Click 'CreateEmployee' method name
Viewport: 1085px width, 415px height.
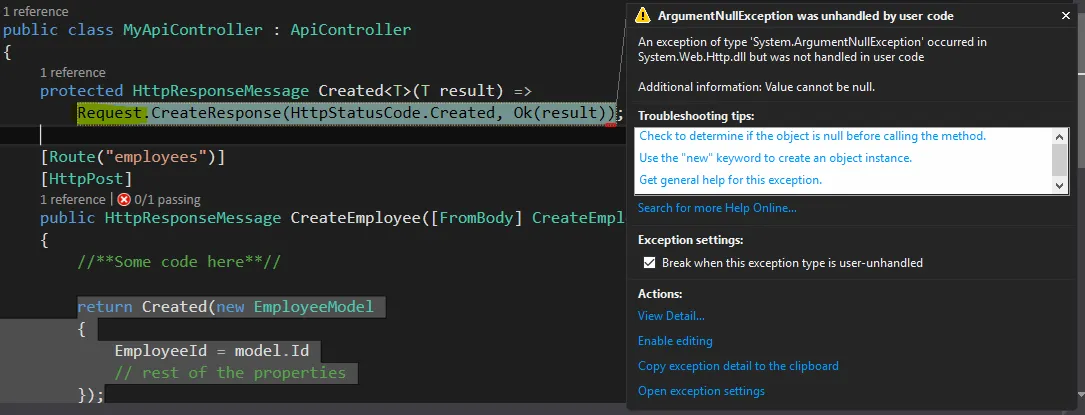[355, 219]
